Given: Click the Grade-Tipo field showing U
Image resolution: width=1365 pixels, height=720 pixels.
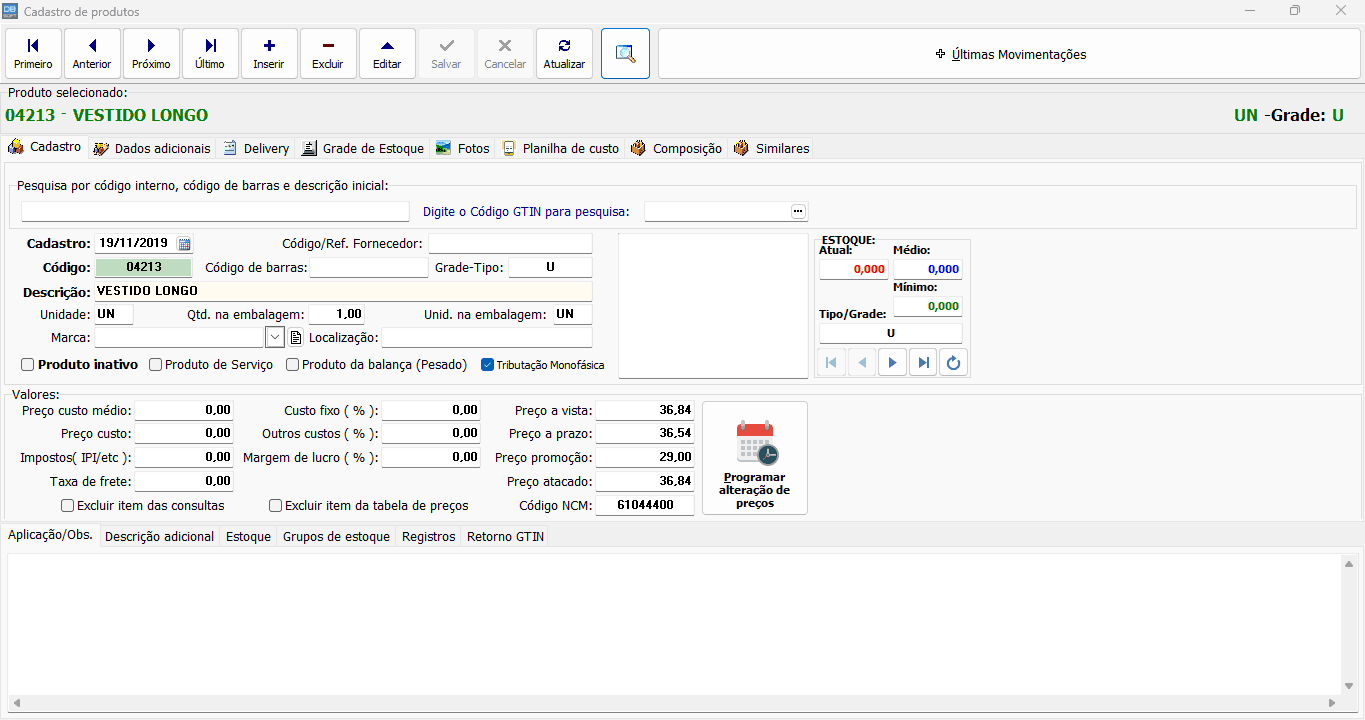Looking at the screenshot, I should (551, 267).
